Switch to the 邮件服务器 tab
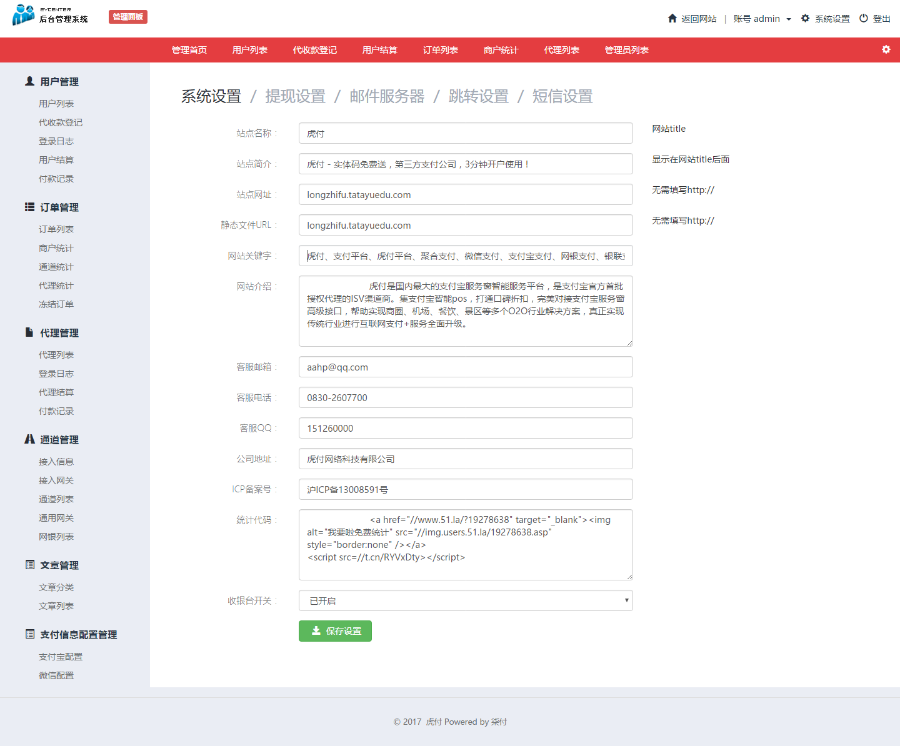The image size is (900, 746). 387,96
